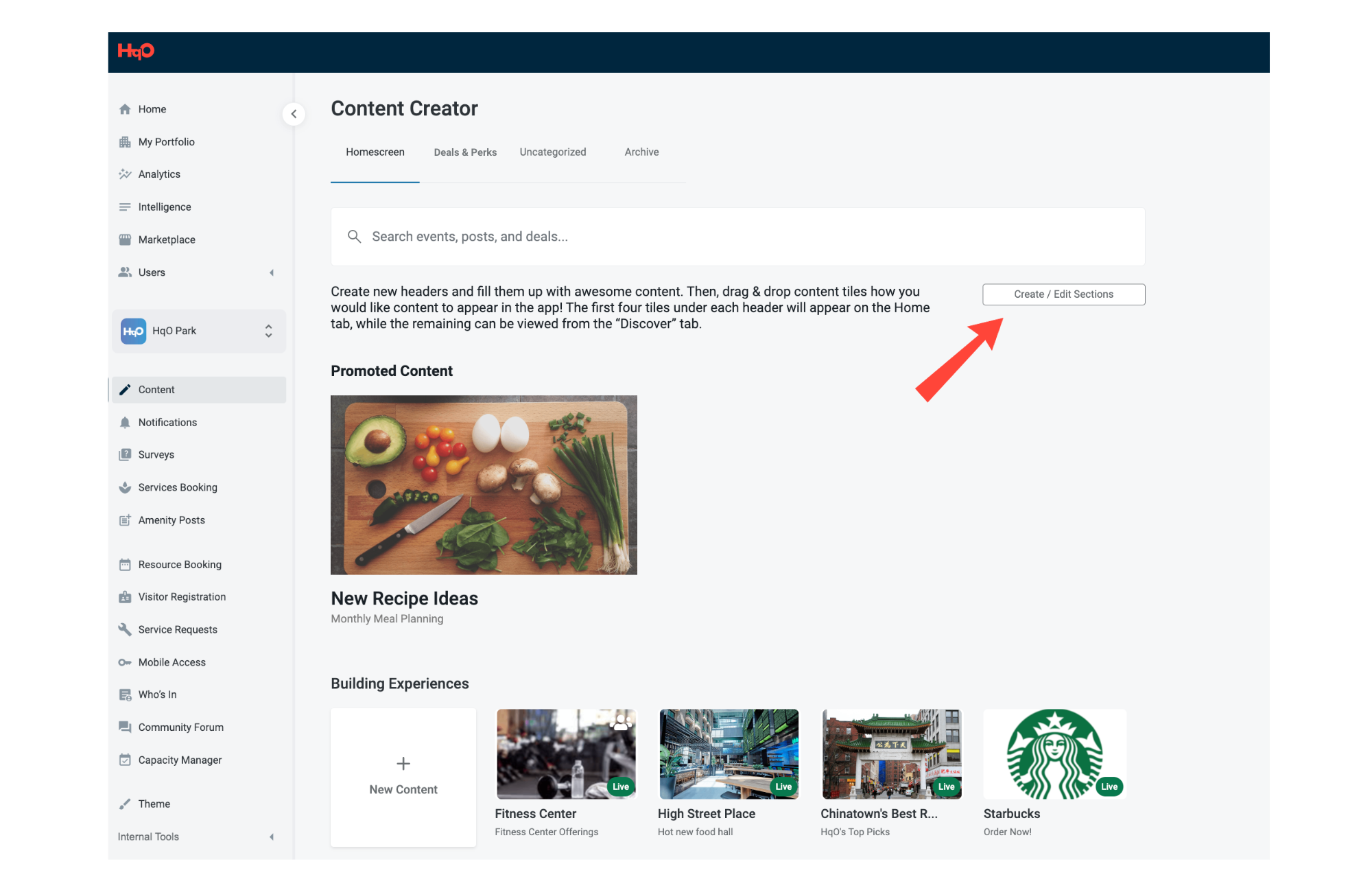Open the Starbucks content tile
Viewport: 1372px width, 888px height.
1054,754
